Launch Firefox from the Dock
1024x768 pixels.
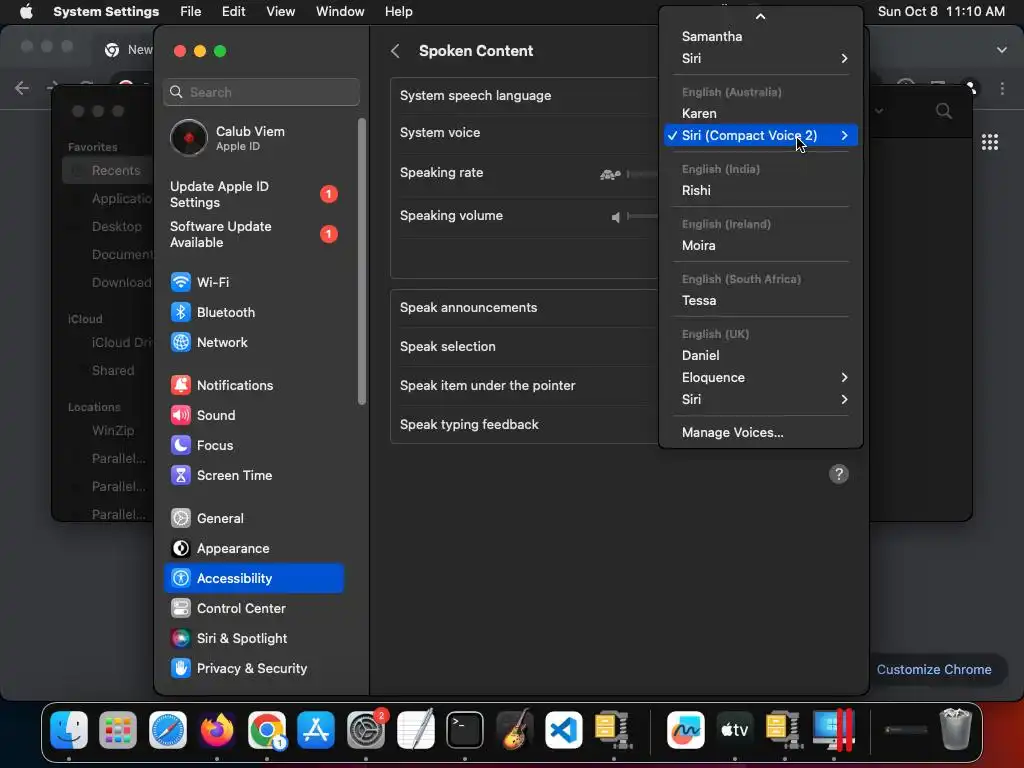coord(217,729)
